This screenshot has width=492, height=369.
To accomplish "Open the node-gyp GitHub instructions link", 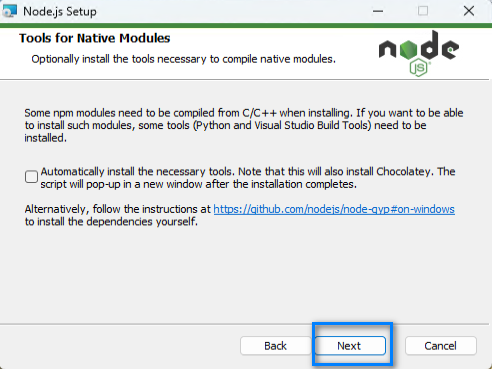I will 334,209.
